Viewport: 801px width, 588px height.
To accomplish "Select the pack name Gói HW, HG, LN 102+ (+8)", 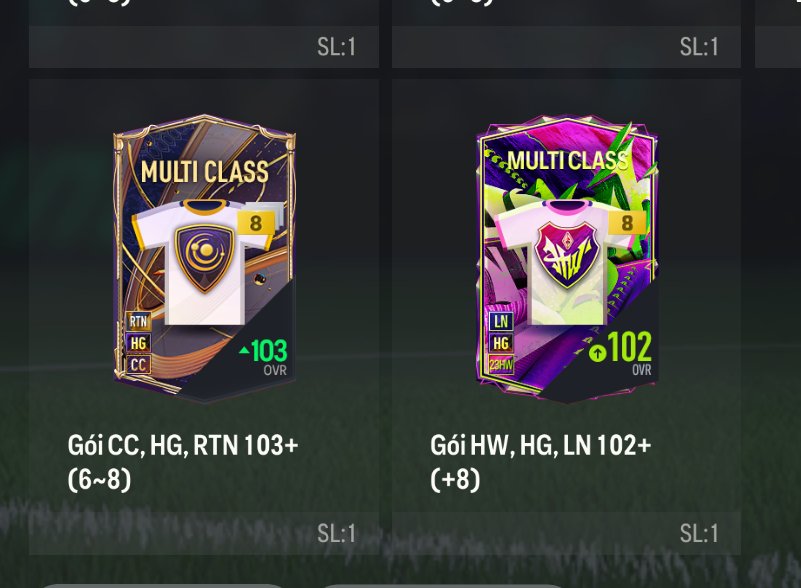I will (540, 462).
